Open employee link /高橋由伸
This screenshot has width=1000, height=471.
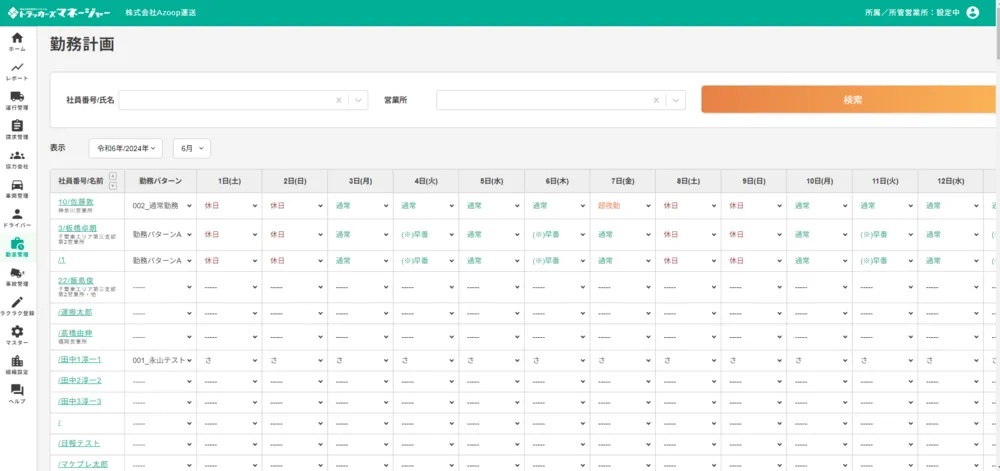[x=75, y=333]
